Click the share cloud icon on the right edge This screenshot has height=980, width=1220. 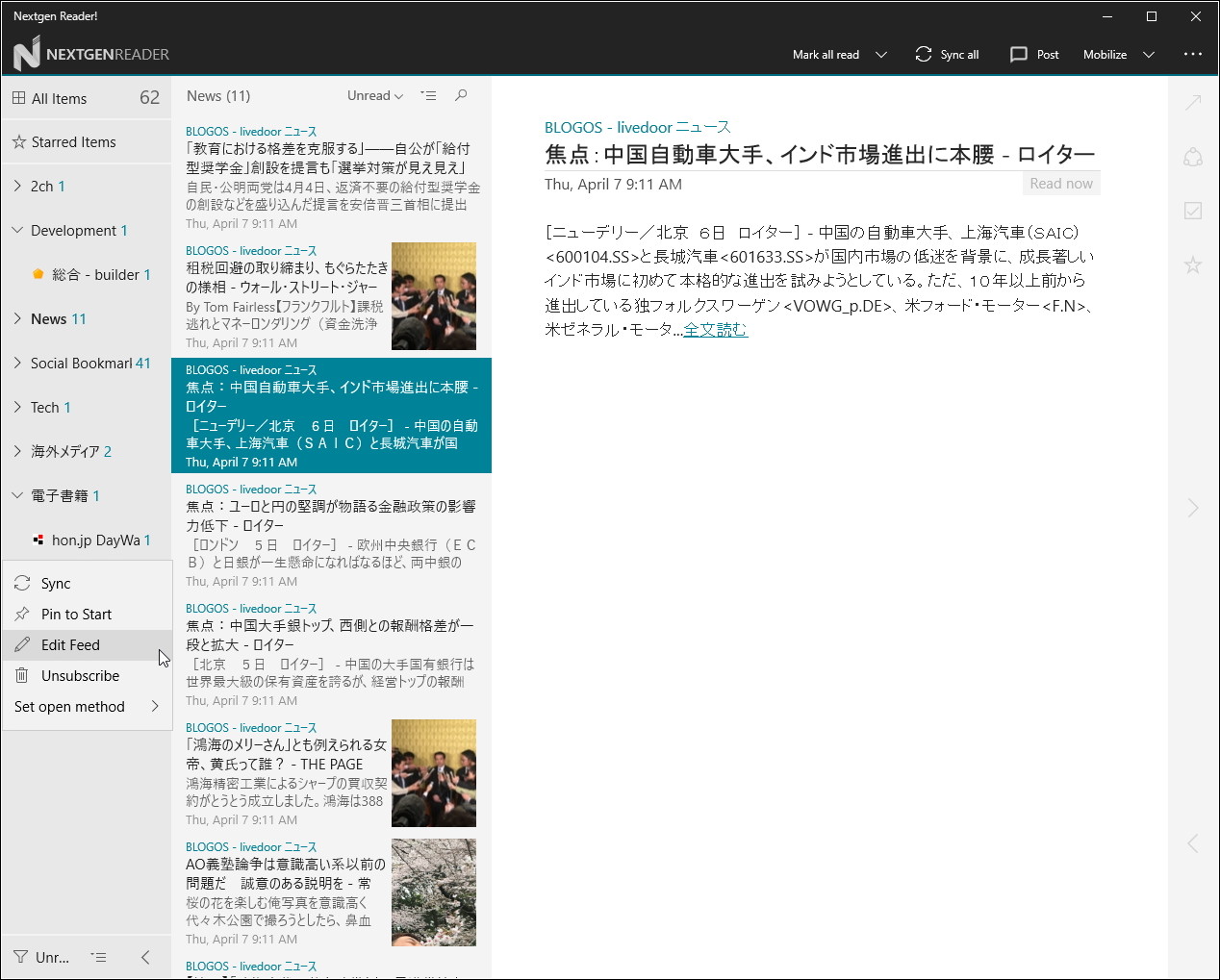1192,156
